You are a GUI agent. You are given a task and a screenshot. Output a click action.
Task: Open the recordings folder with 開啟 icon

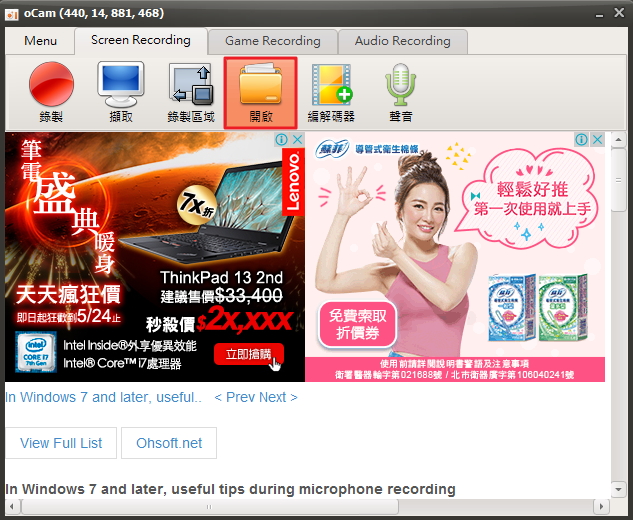[x=261, y=93]
